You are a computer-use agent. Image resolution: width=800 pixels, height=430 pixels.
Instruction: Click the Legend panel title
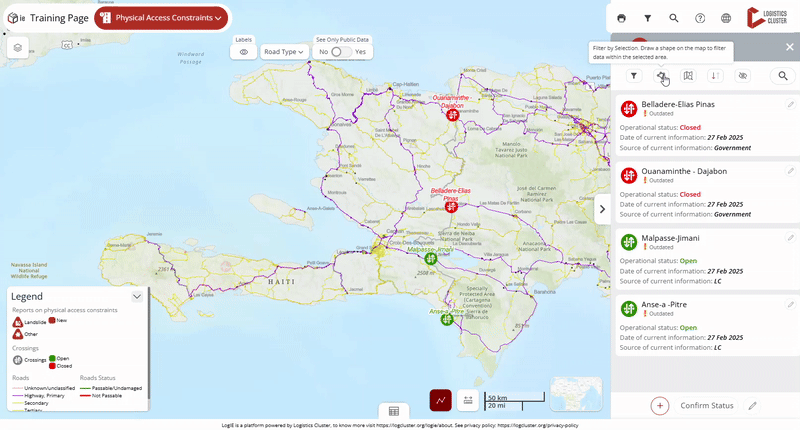click(27, 296)
